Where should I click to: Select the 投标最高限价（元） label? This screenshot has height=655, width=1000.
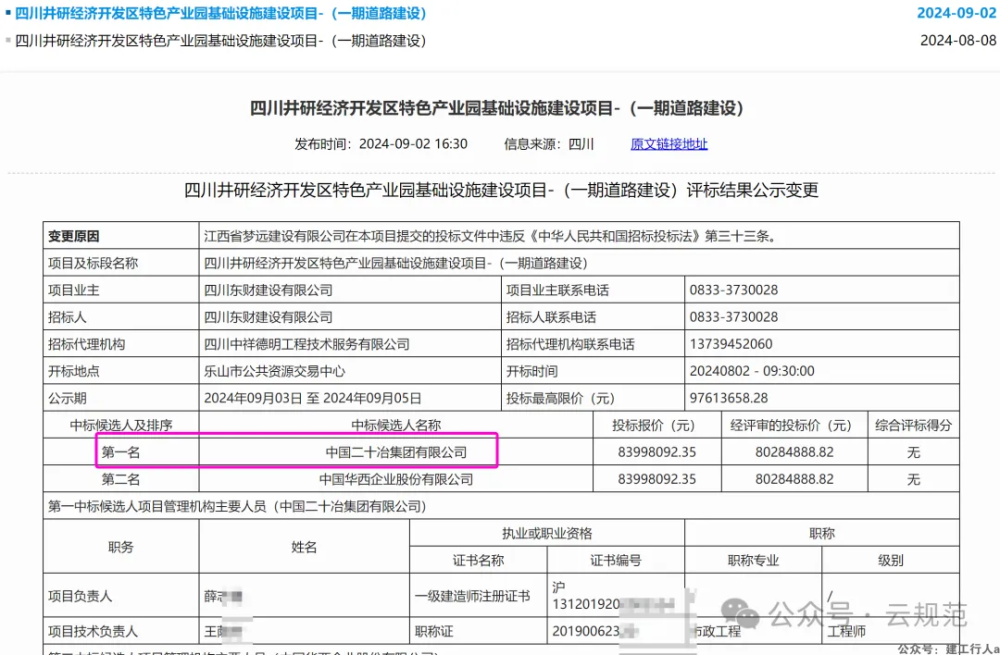pyautogui.click(x=561, y=399)
